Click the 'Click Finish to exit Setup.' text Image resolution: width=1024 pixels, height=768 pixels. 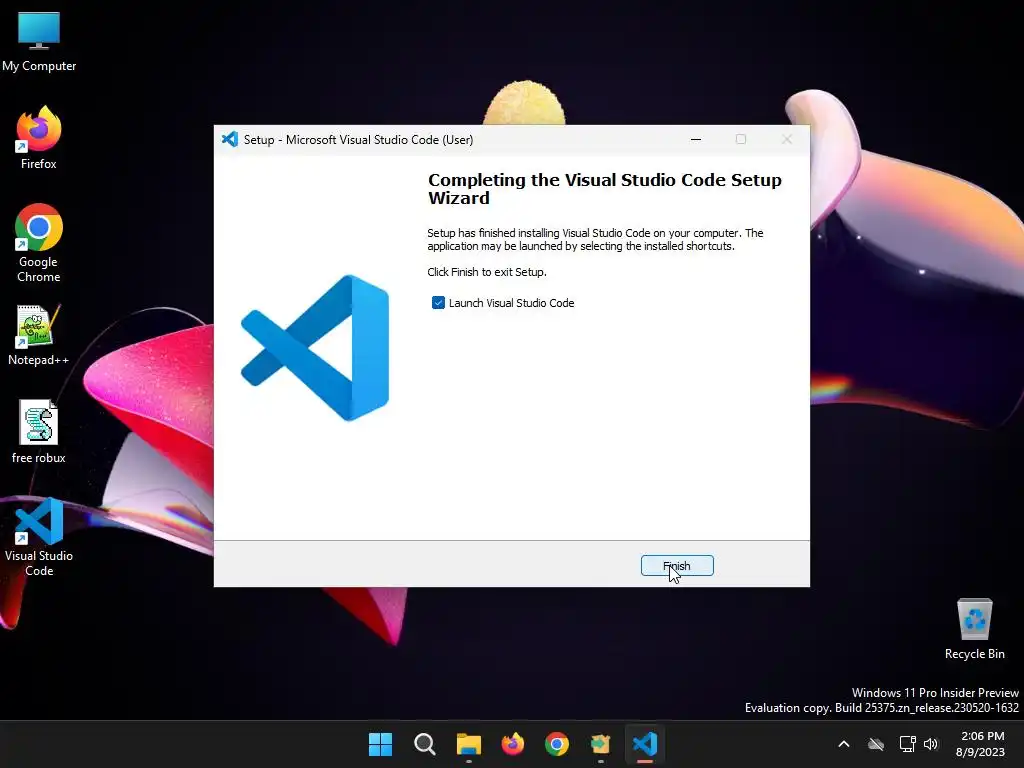(487, 272)
